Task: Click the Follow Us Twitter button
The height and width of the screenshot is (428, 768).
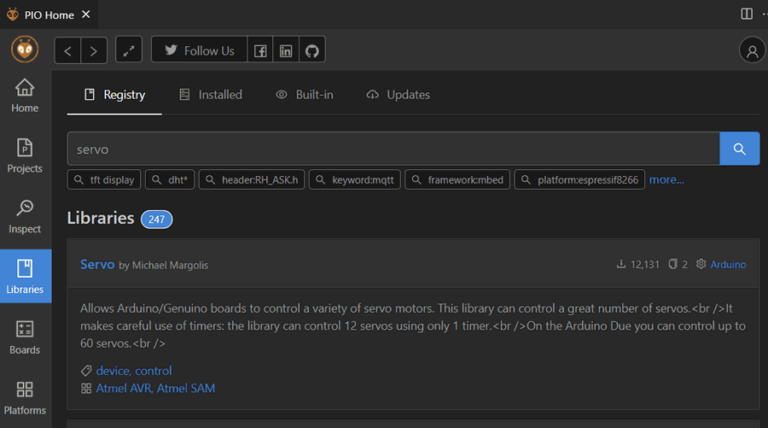Action: click(199, 50)
